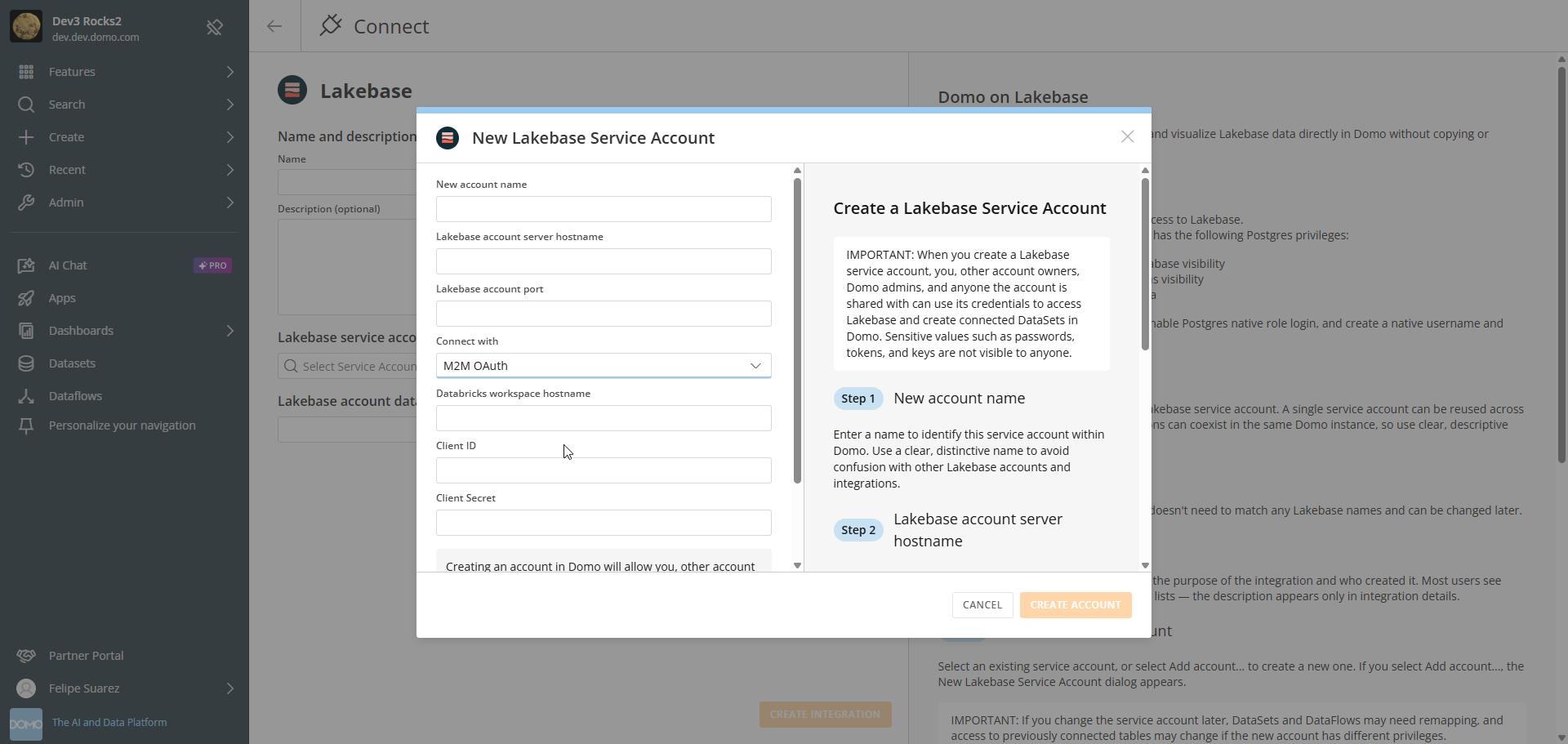Image resolution: width=1568 pixels, height=744 pixels.
Task: Expand the Search submenu chevron
Action: click(230, 105)
